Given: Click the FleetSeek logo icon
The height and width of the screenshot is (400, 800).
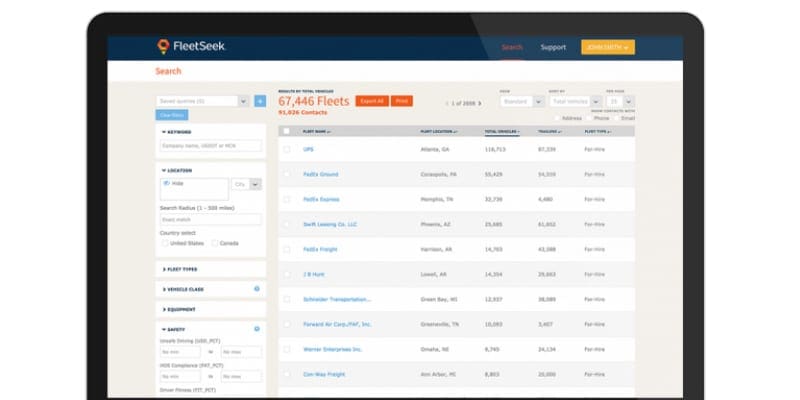Looking at the screenshot, I should pos(163,46).
